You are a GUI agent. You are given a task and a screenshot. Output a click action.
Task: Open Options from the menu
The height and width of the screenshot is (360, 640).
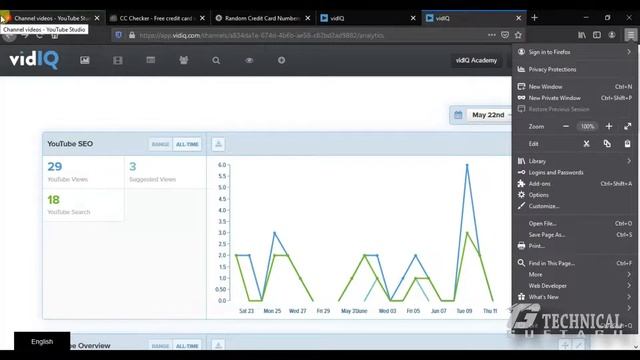coord(574,195)
